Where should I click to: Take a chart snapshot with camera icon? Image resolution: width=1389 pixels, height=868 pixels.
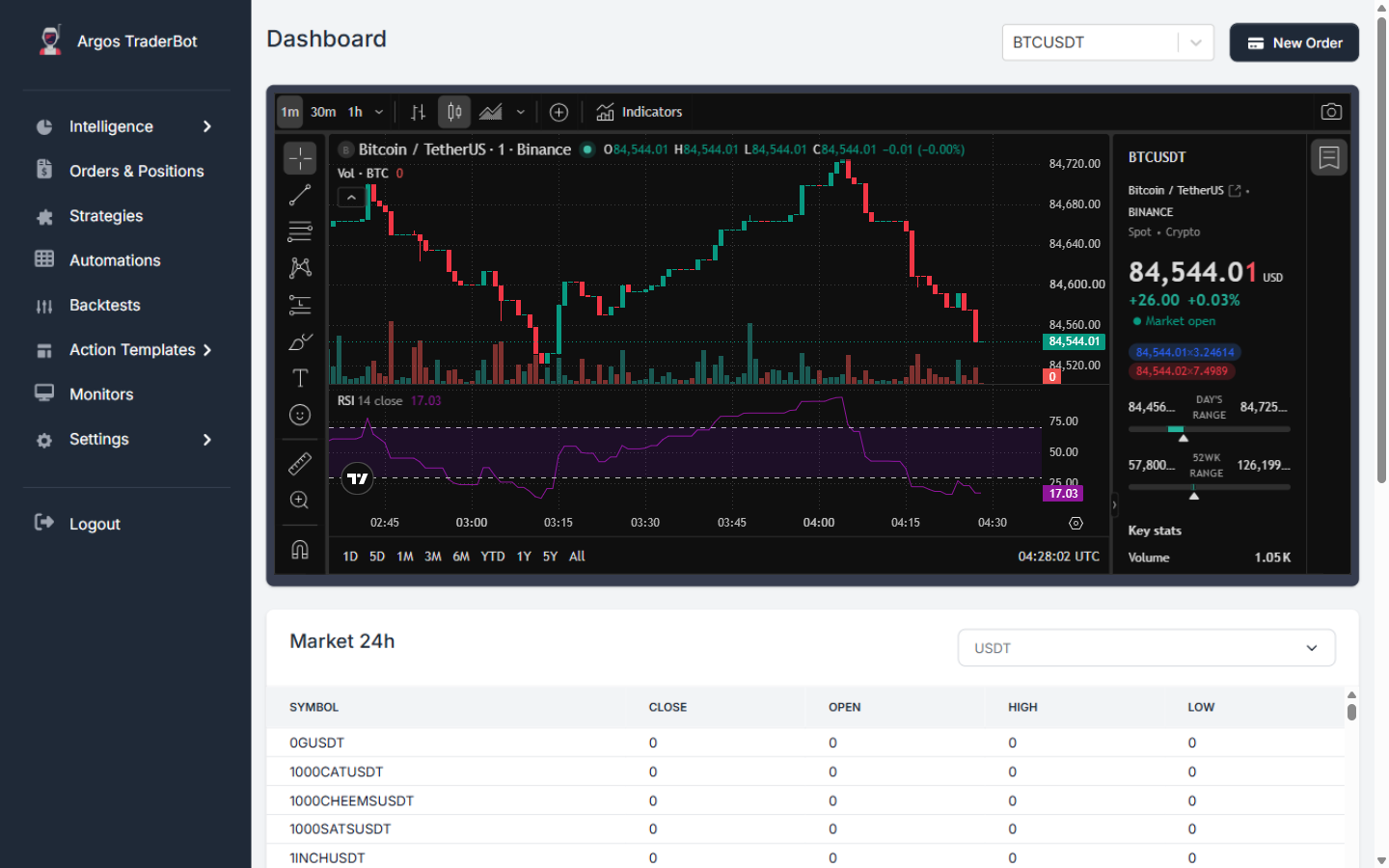(1331, 112)
